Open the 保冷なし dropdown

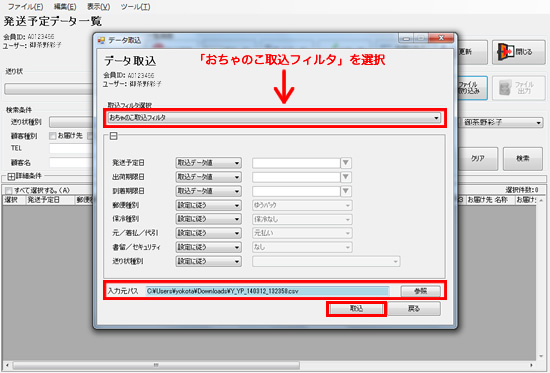coord(302,219)
